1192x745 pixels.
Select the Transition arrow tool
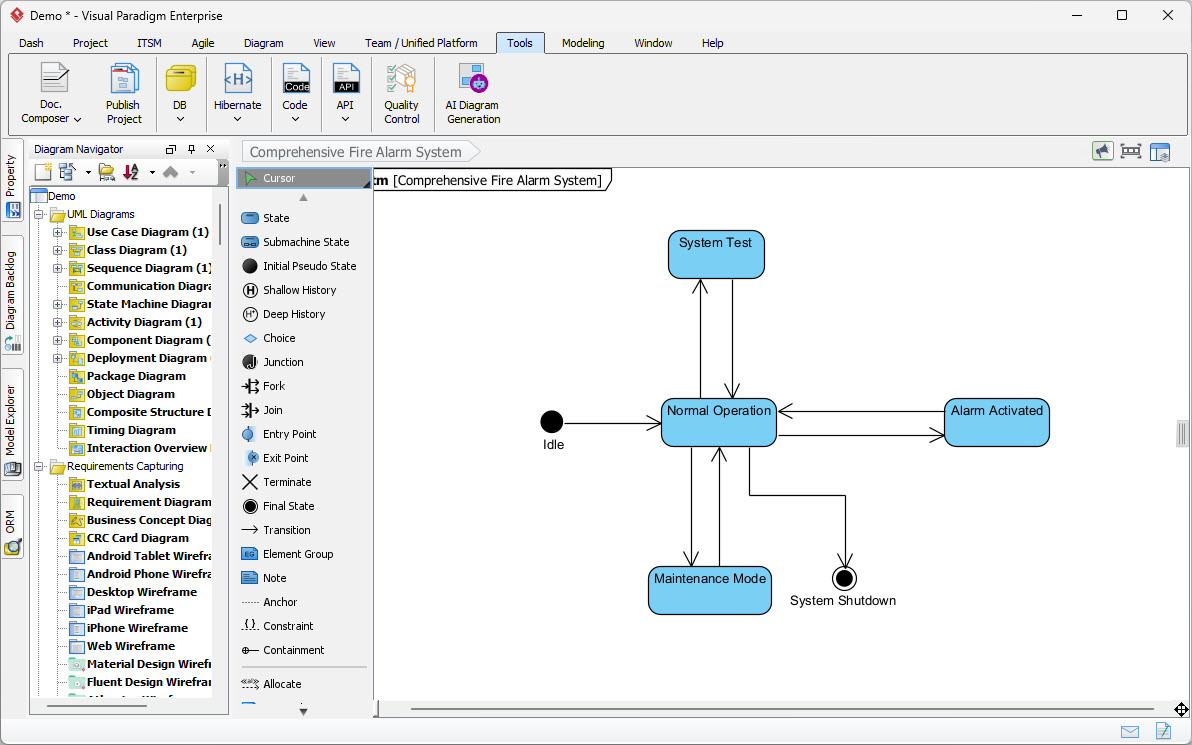[276, 531]
